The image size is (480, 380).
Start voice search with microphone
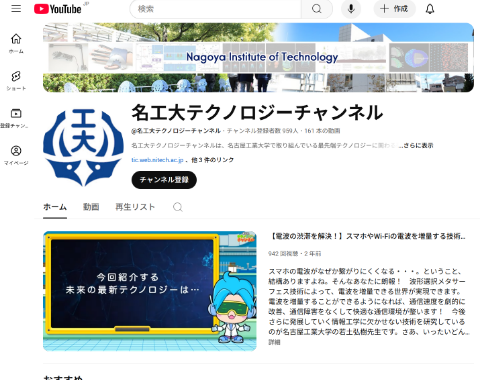tap(351, 9)
